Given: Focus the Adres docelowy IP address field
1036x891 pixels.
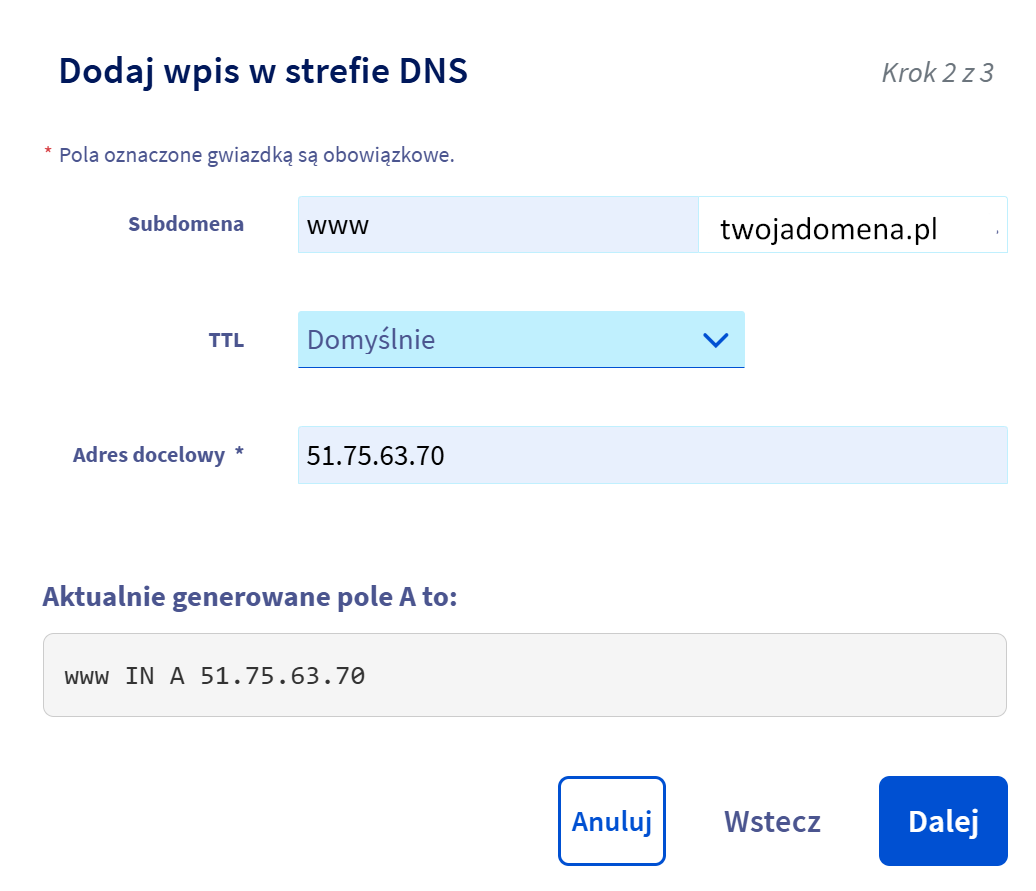Looking at the screenshot, I should point(652,456).
